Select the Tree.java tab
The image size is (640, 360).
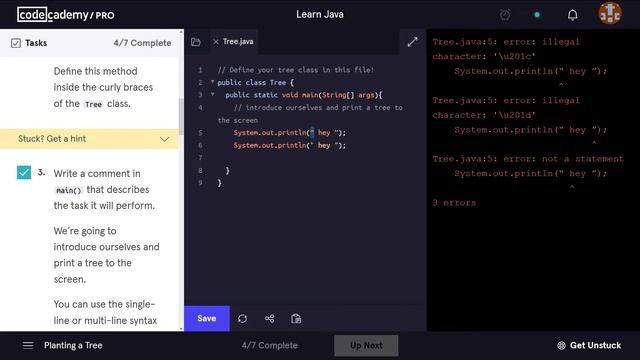238,42
